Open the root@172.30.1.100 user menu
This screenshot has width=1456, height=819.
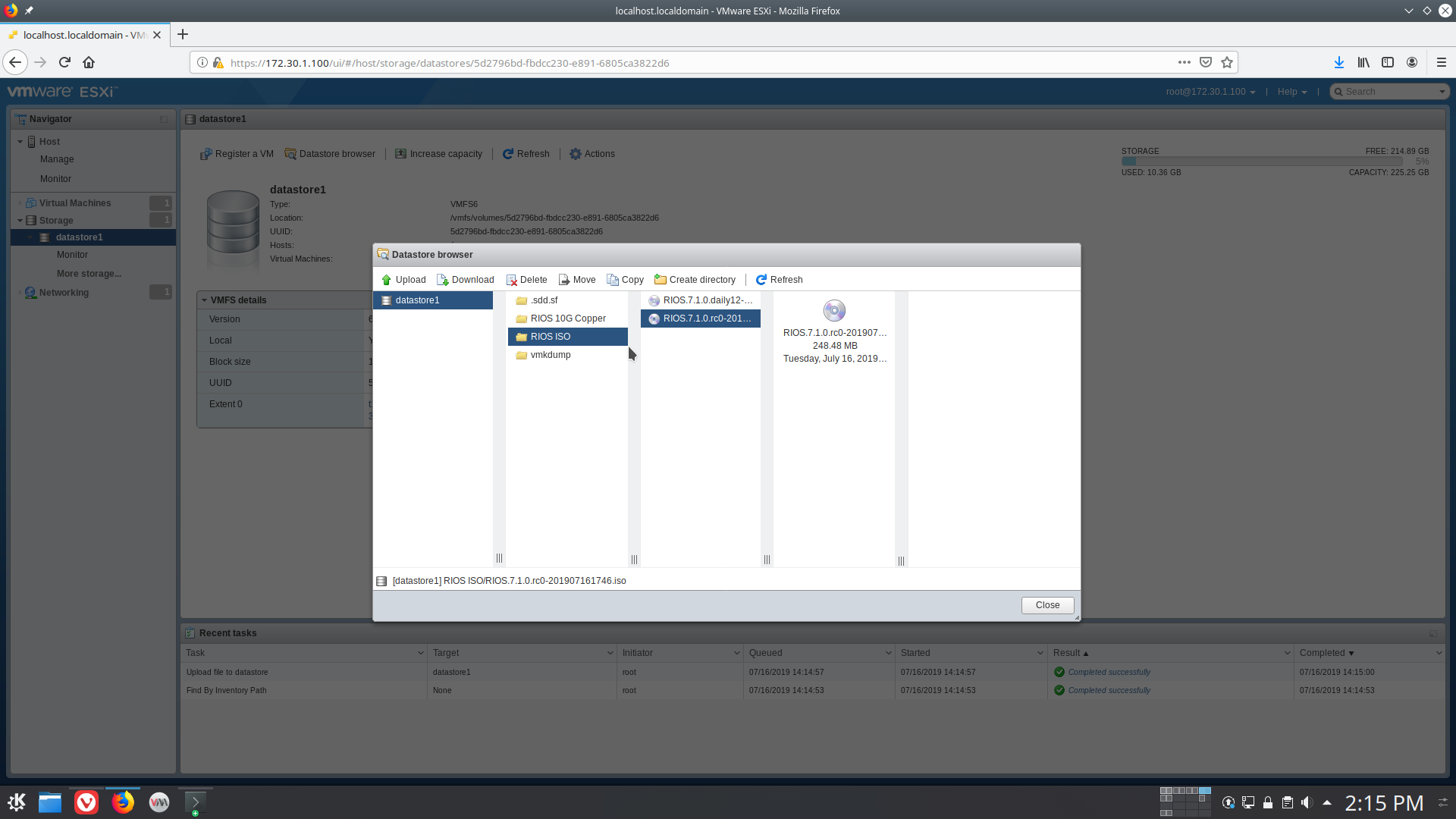(1210, 92)
